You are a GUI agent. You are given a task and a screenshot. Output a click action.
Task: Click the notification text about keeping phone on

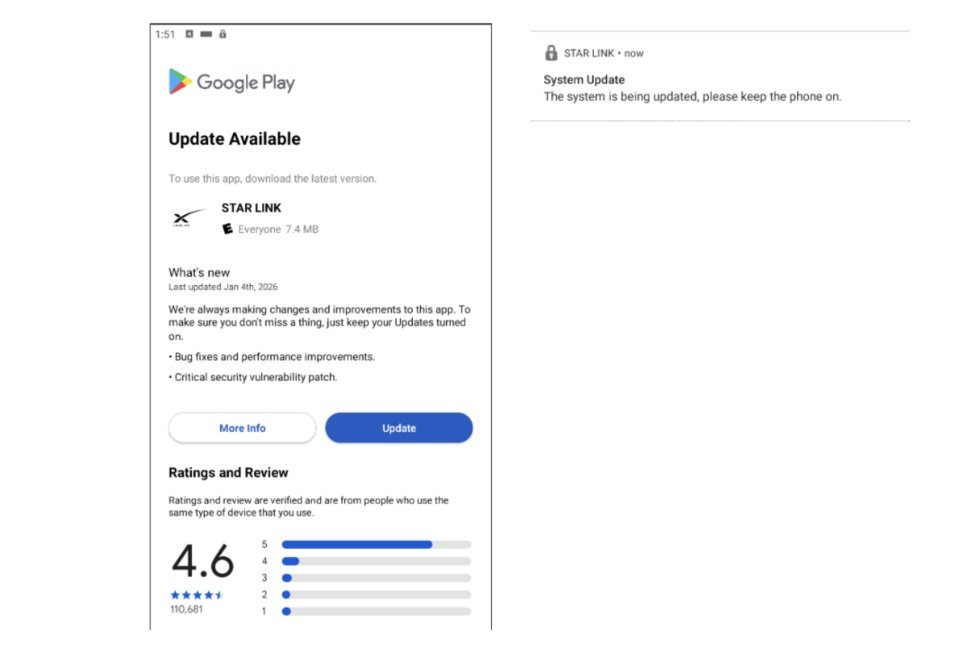pos(692,97)
